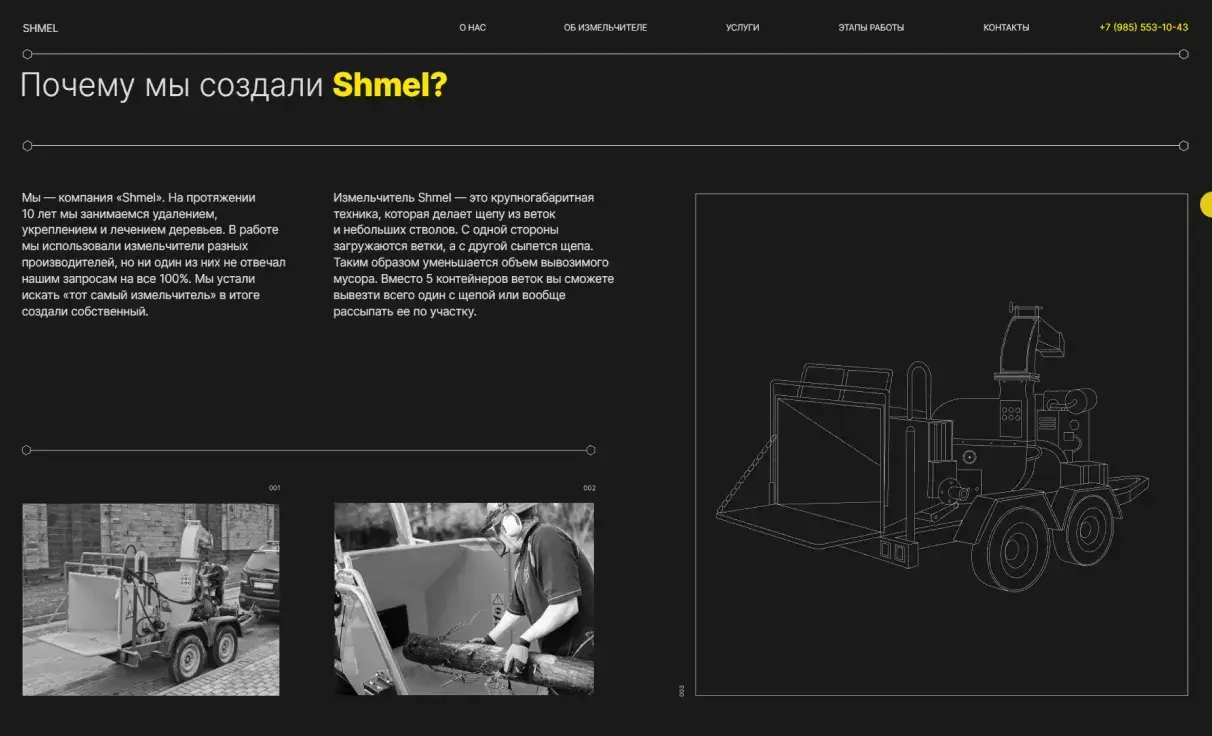Click the SHMEL logo in the header
The width and height of the screenshot is (1212, 736).
coord(40,28)
